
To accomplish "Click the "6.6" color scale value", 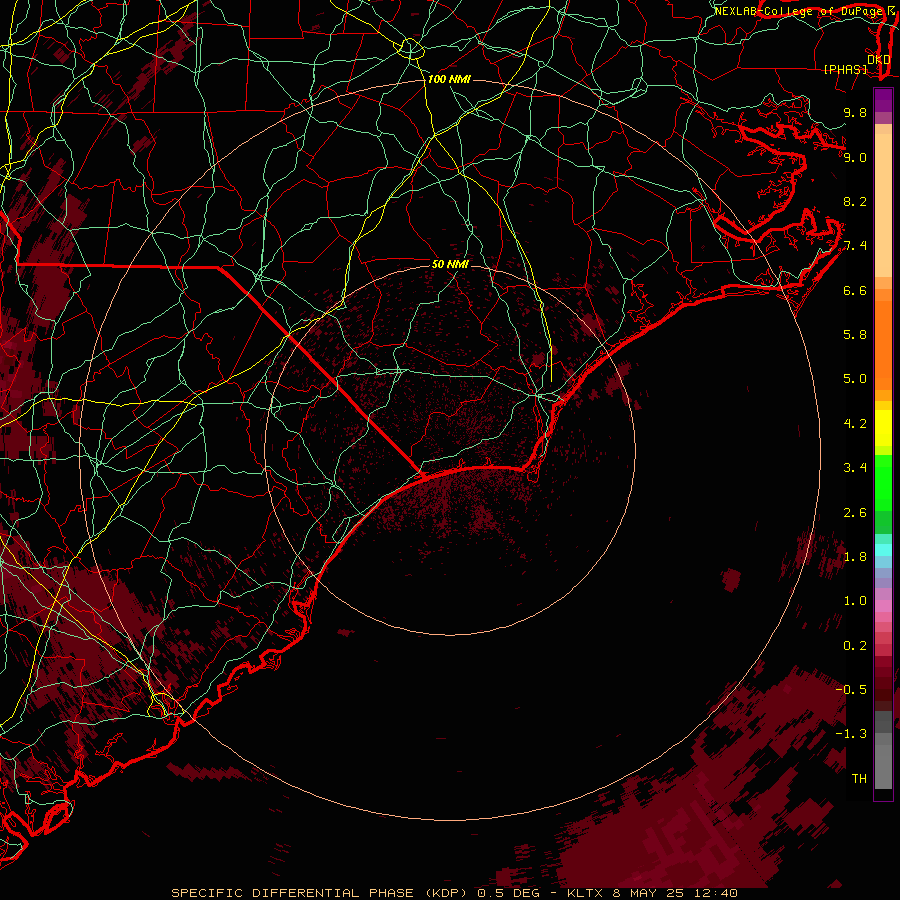I will 855,290.
